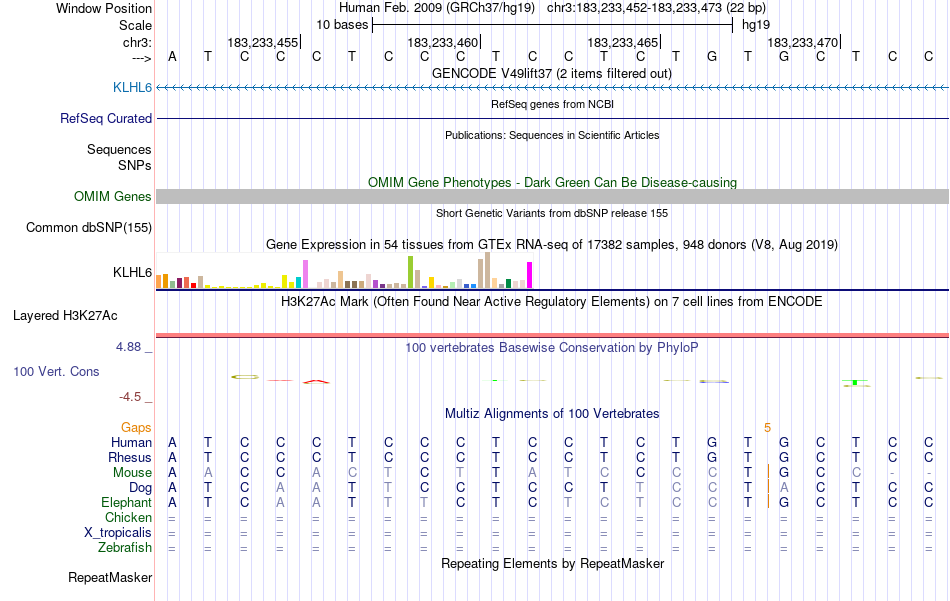Click the X_tropicalis species label

pyautogui.click(x=118, y=533)
